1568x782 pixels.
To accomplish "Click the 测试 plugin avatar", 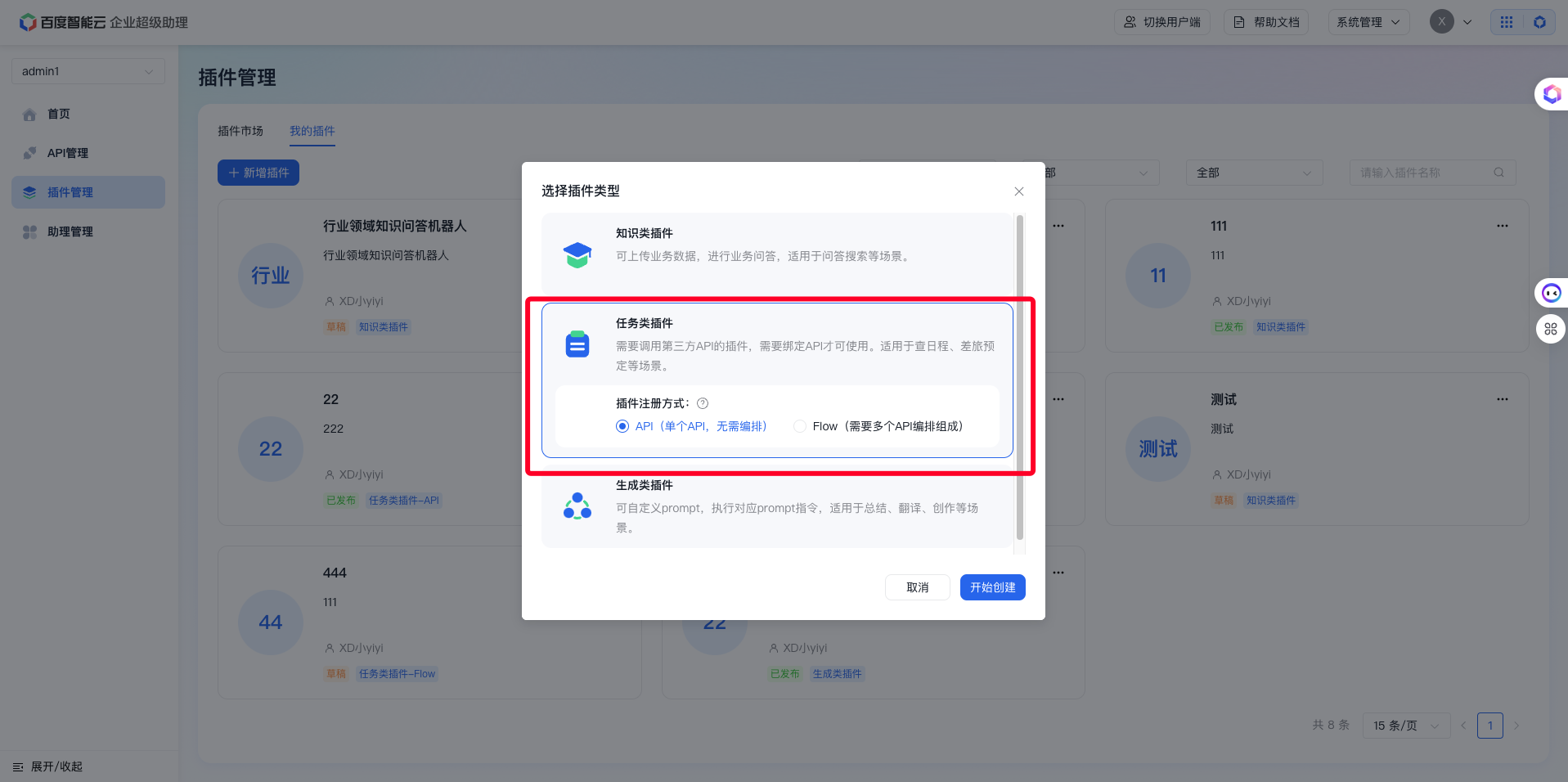I will tap(1158, 449).
